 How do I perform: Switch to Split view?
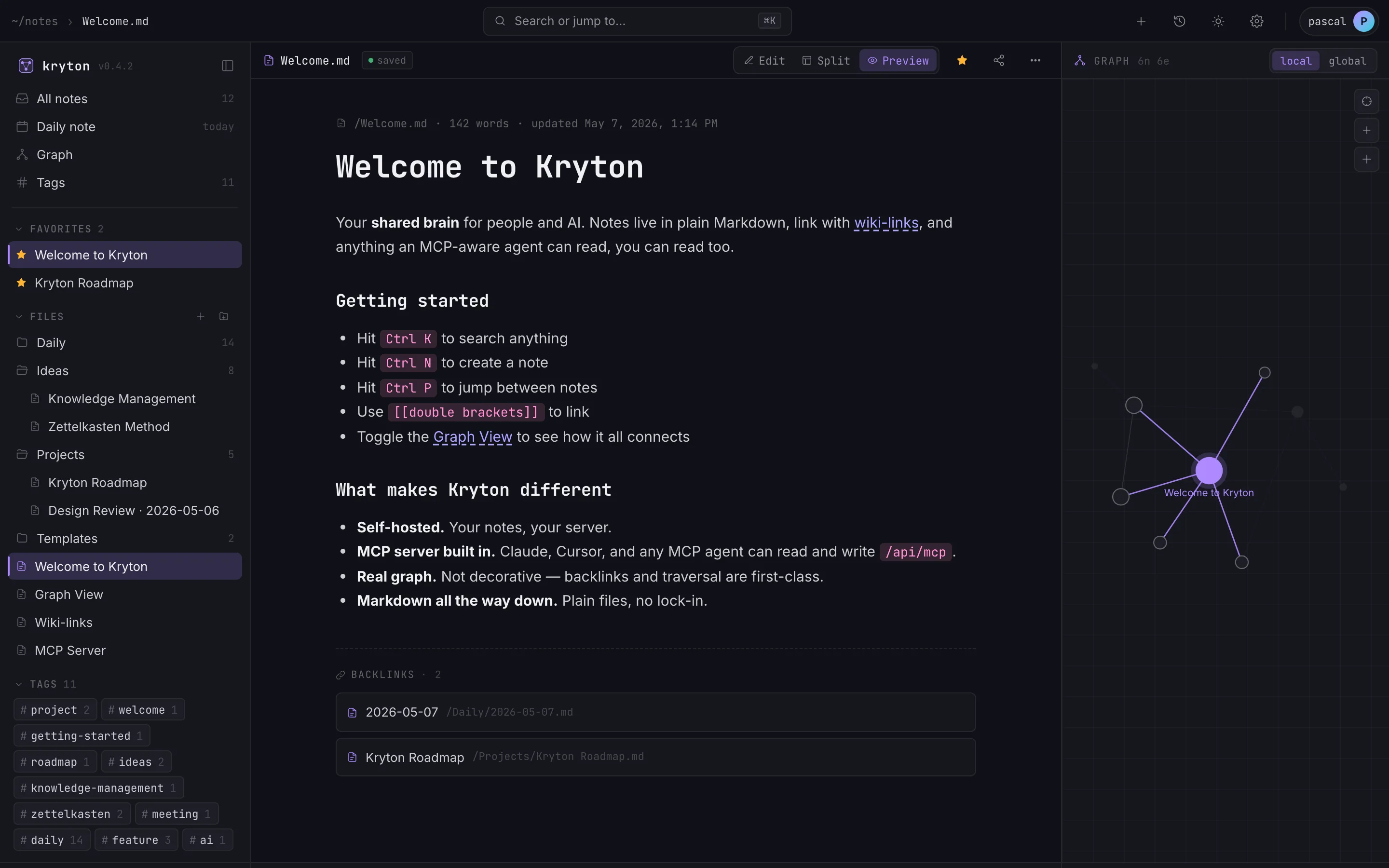click(825, 60)
